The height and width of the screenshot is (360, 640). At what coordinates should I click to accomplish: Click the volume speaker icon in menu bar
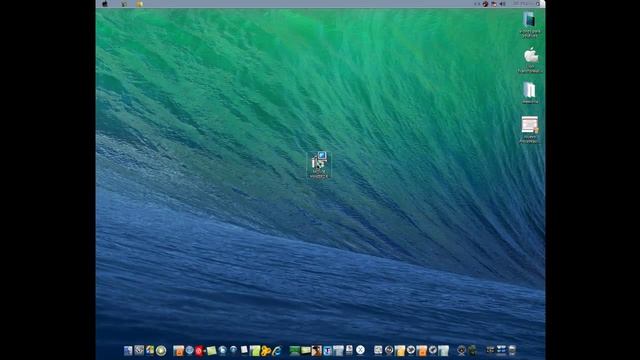(502, 4)
